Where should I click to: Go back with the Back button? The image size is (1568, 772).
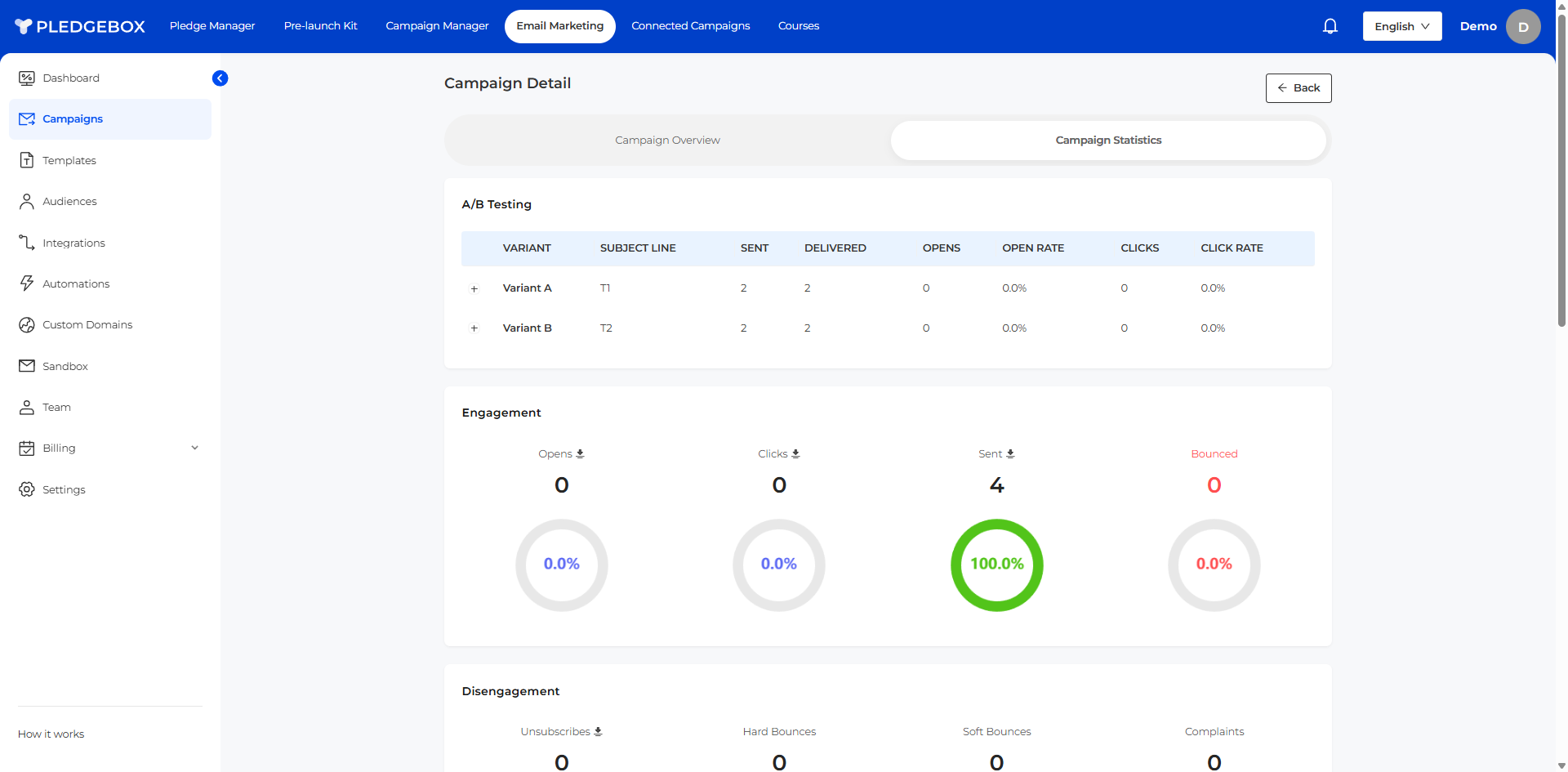[x=1298, y=88]
